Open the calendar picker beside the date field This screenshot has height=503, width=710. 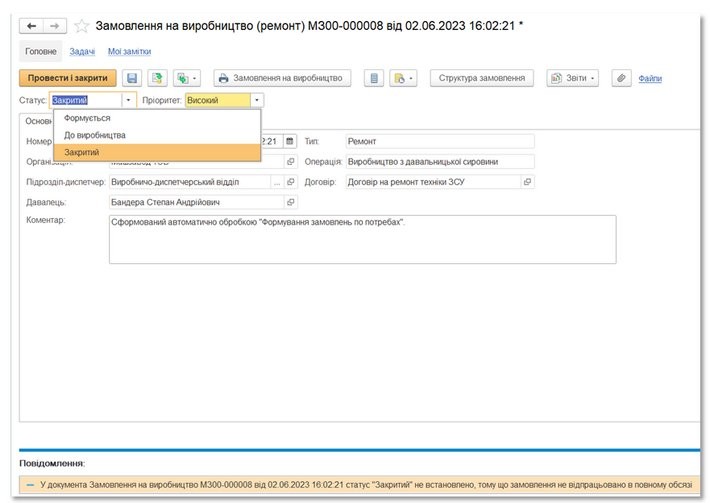coord(290,141)
